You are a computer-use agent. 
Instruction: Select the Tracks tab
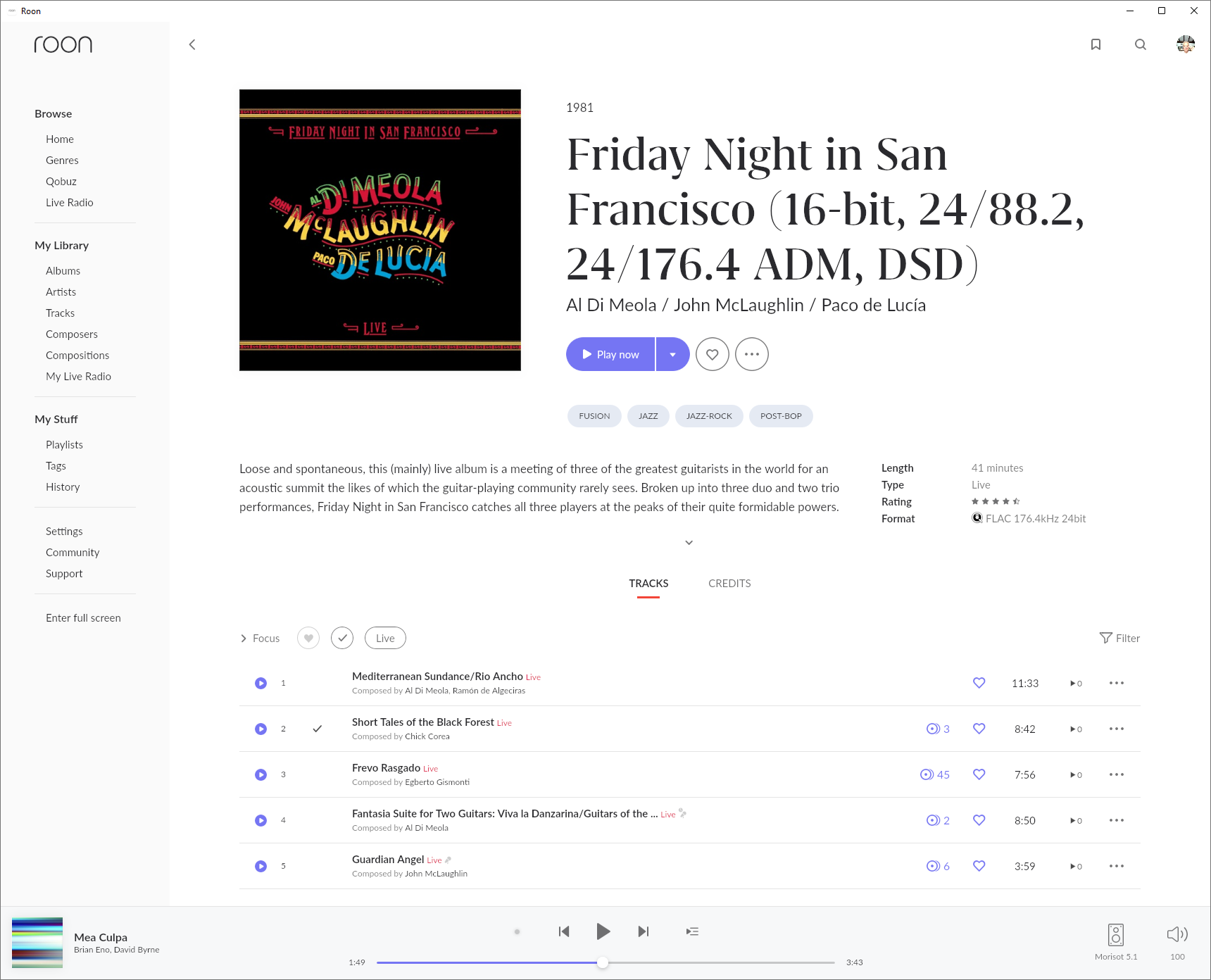[648, 583]
